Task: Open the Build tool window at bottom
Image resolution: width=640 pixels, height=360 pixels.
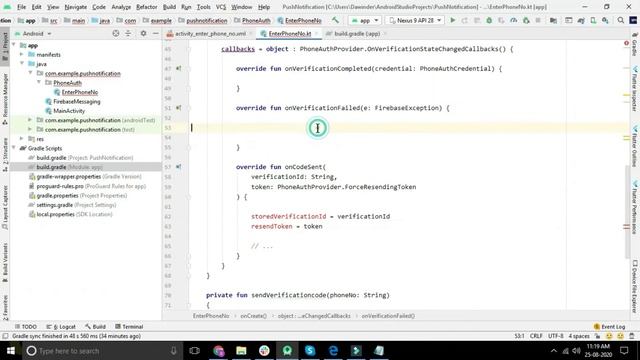Action: (x=96, y=327)
